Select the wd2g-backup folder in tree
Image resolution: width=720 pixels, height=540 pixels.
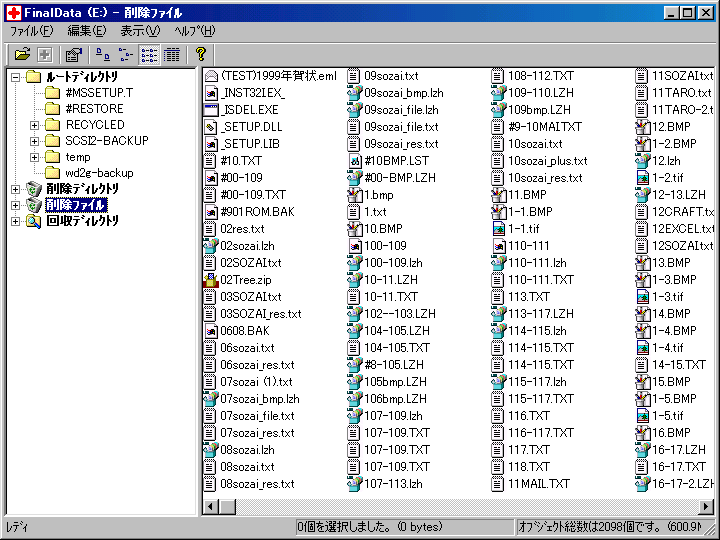coord(99,173)
